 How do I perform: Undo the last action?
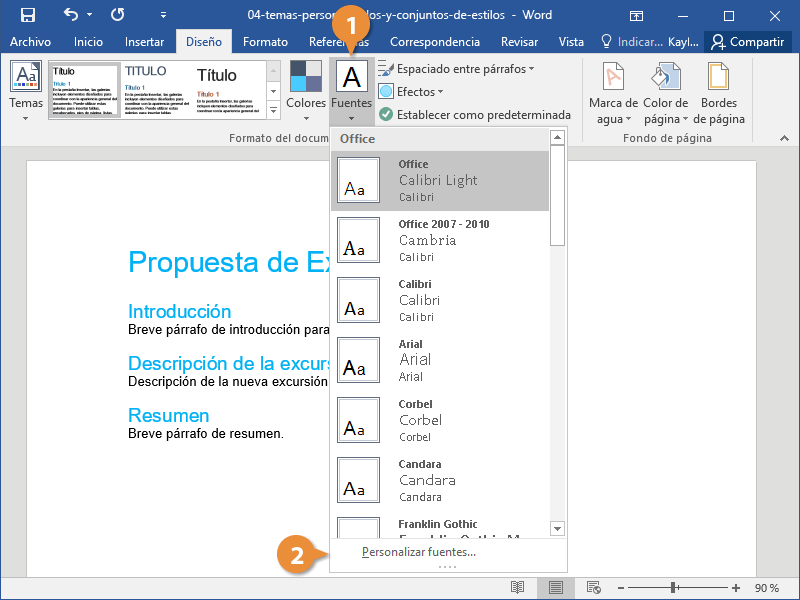click(70, 15)
